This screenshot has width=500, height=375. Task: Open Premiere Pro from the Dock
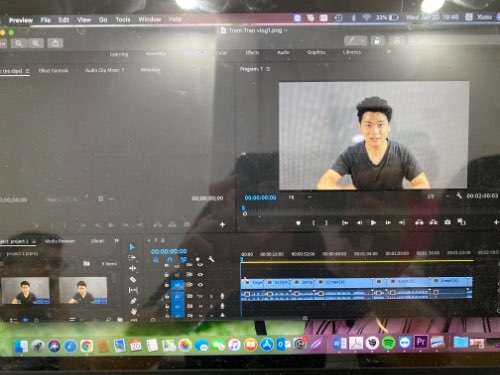pos(421,342)
